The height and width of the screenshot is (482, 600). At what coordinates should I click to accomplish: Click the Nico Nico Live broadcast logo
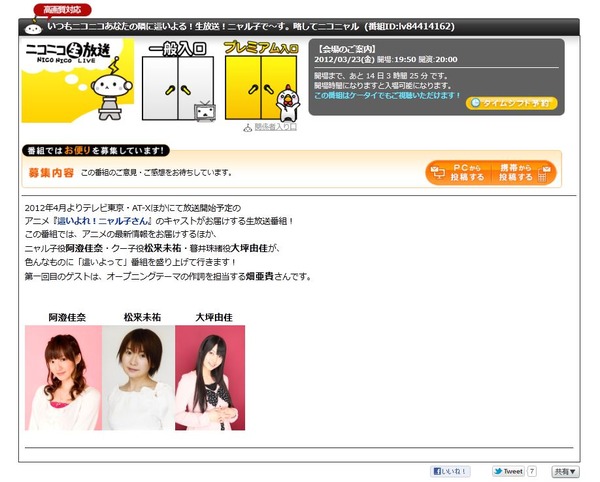[x=78, y=81]
